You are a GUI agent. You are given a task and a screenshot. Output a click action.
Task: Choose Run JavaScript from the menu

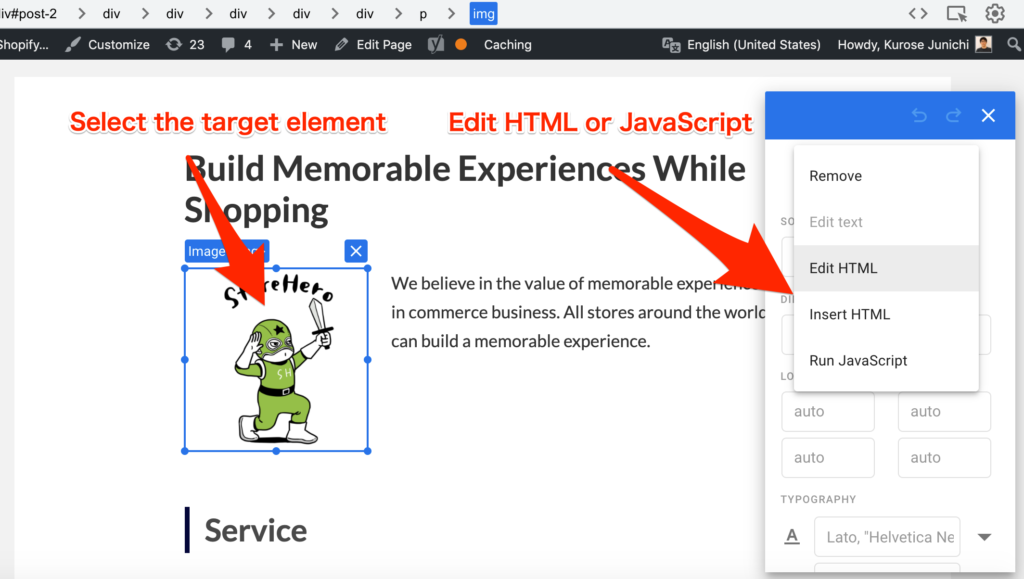(x=886, y=361)
